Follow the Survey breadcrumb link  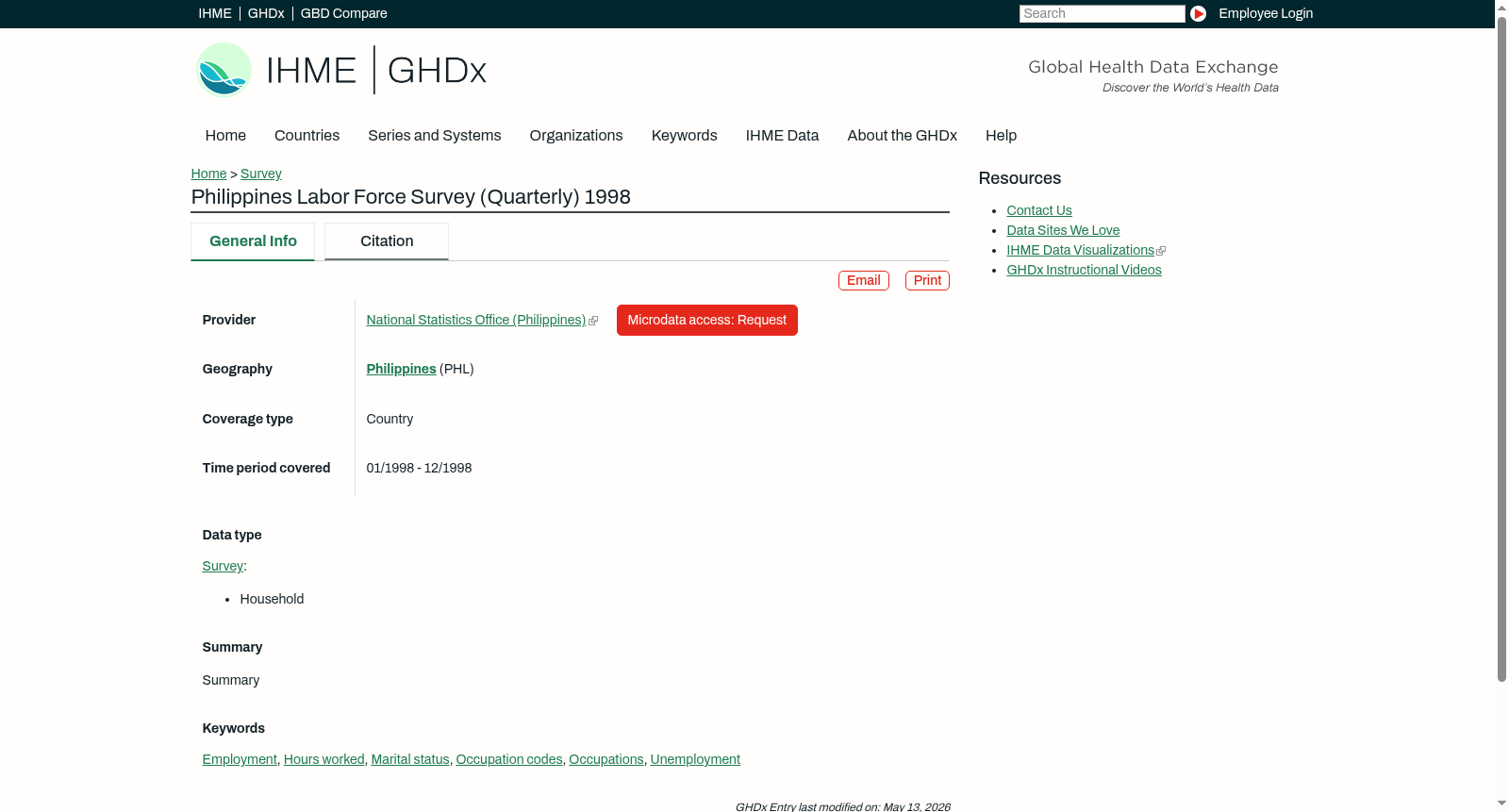pyautogui.click(x=261, y=174)
